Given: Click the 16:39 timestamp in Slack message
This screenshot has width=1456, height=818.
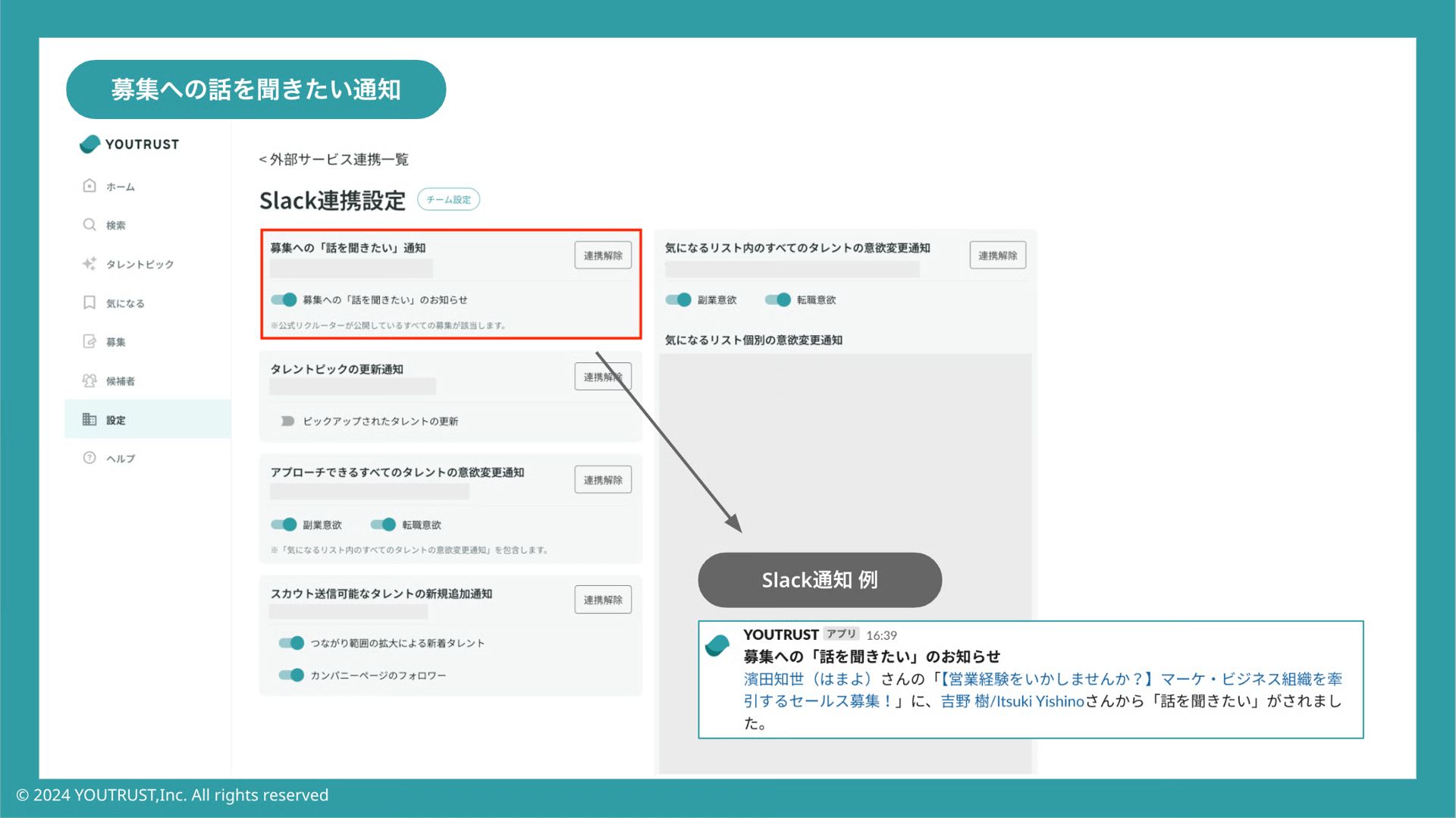Looking at the screenshot, I should click(881, 635).
